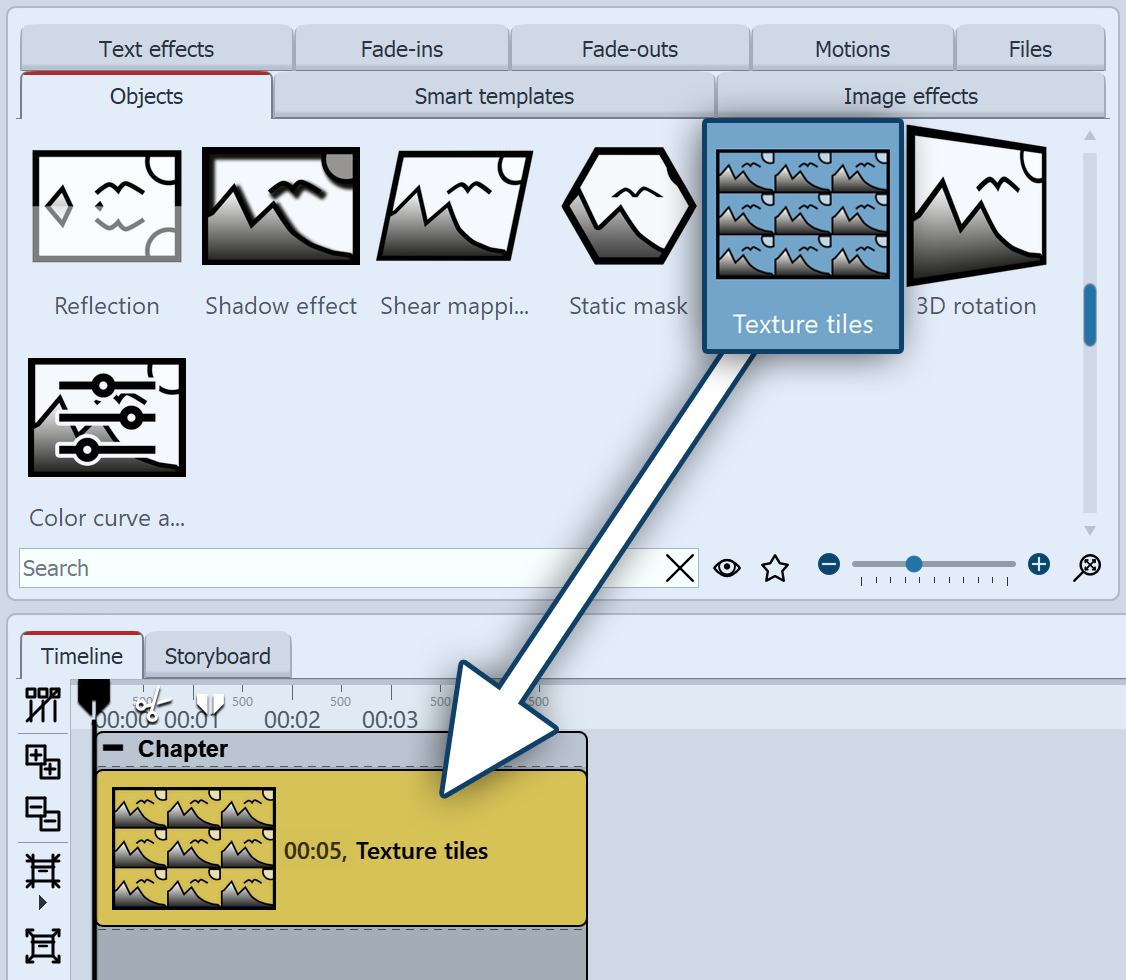1126x980 pixels.
Task: Toggle the effect preview eye icon
Action: tap(727, 567)
